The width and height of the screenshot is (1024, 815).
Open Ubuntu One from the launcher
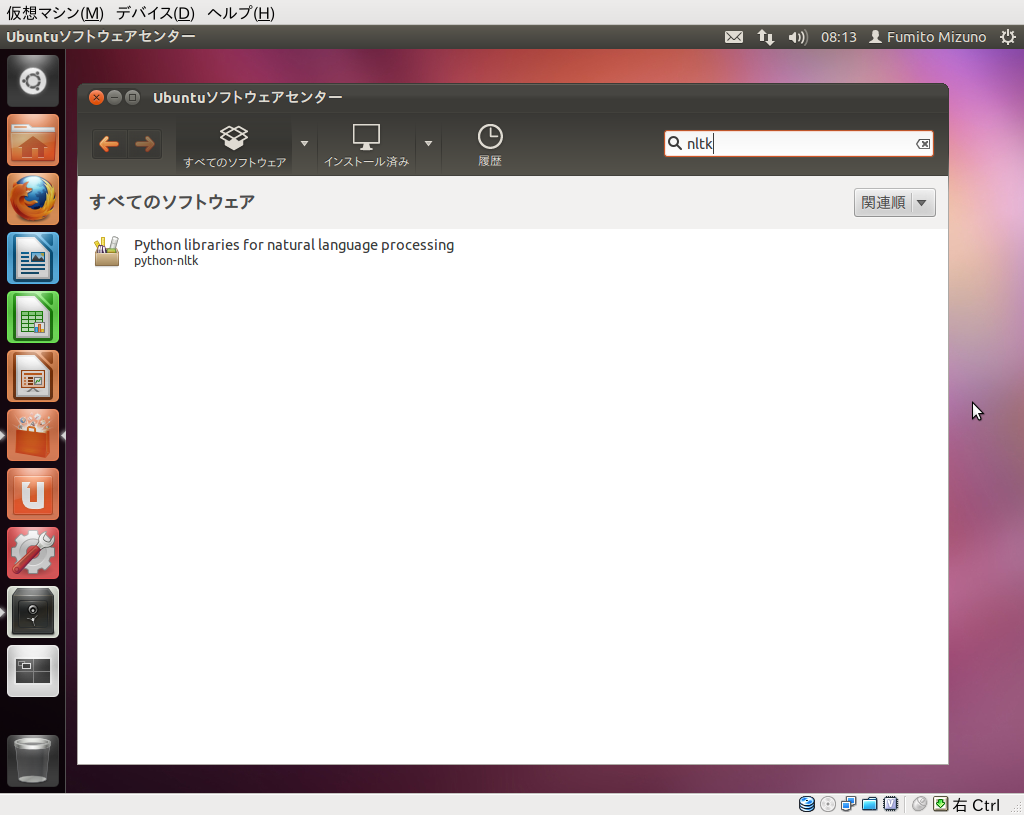(x=33, y=494)
